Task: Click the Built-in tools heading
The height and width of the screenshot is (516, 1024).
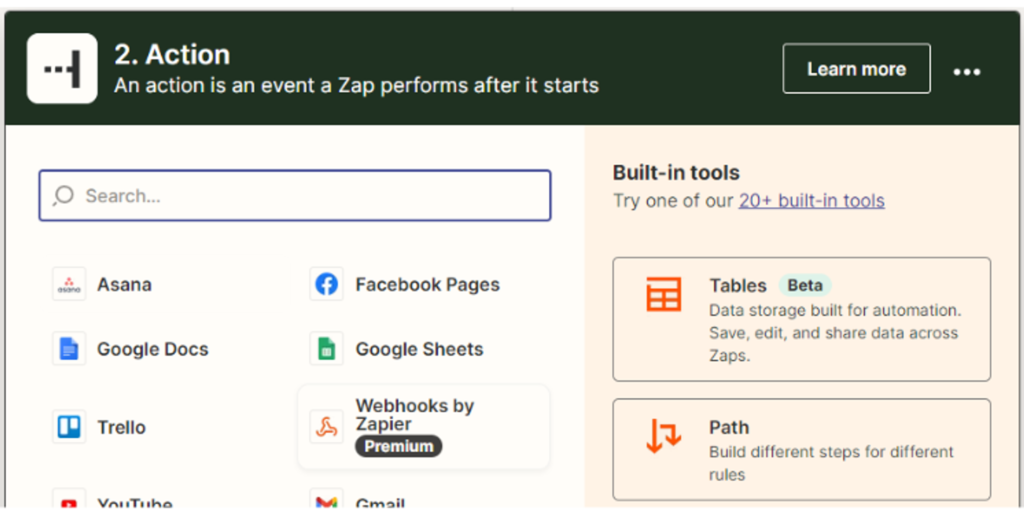Action: pos(676,172)
